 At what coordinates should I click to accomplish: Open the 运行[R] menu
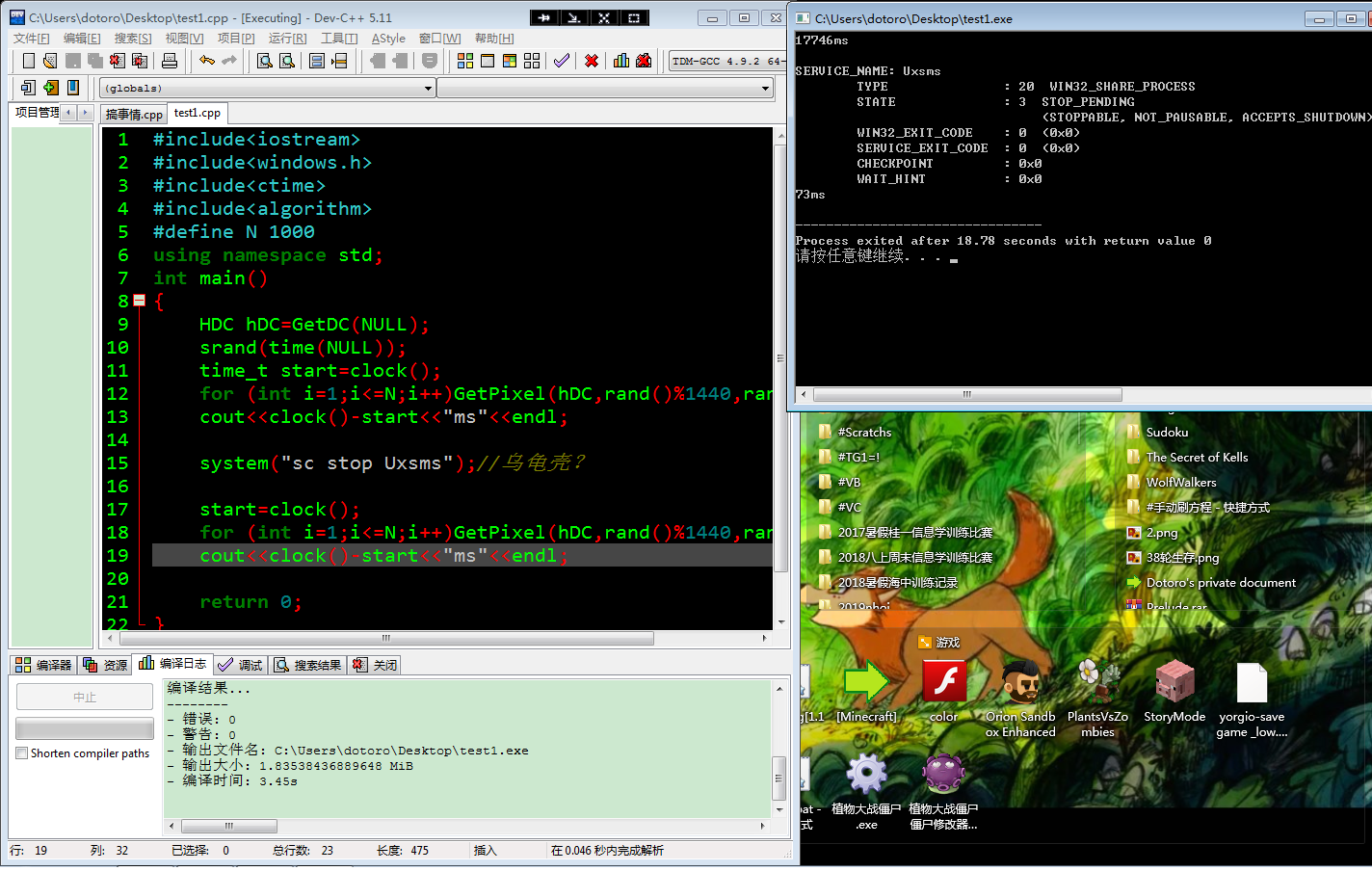(x=287, y=39)
